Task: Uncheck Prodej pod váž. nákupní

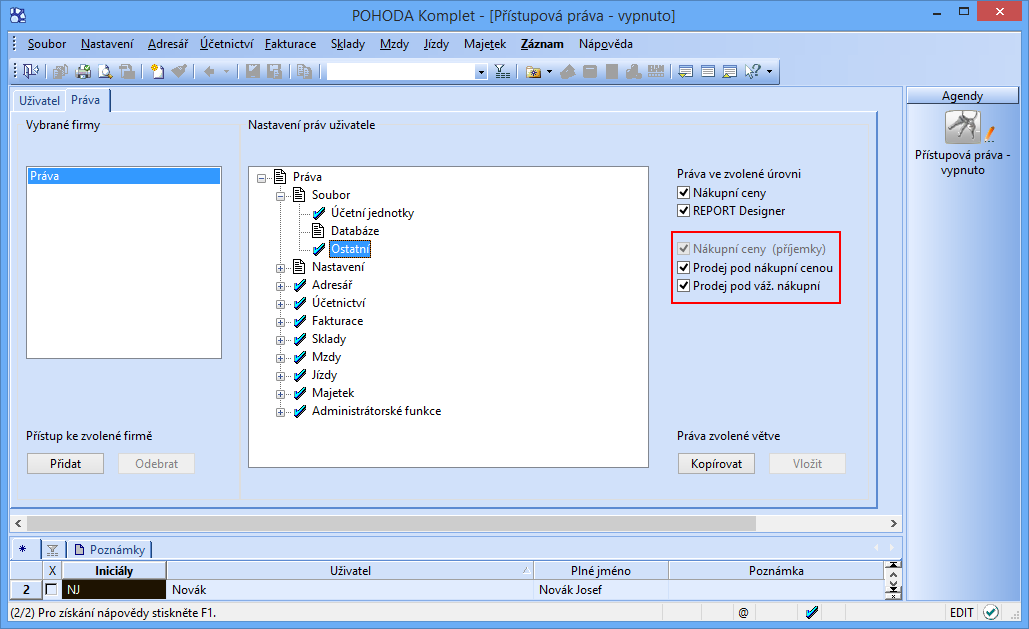Action: [x=683, y=285]
